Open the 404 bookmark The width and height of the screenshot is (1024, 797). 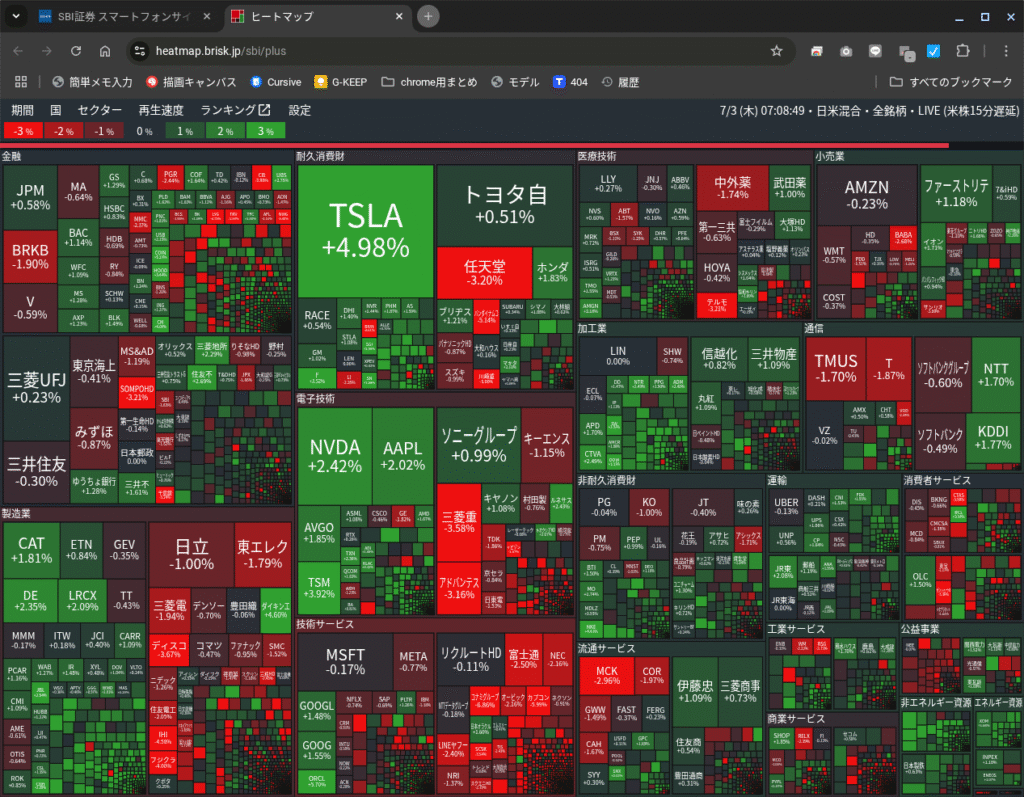(570, 82)
